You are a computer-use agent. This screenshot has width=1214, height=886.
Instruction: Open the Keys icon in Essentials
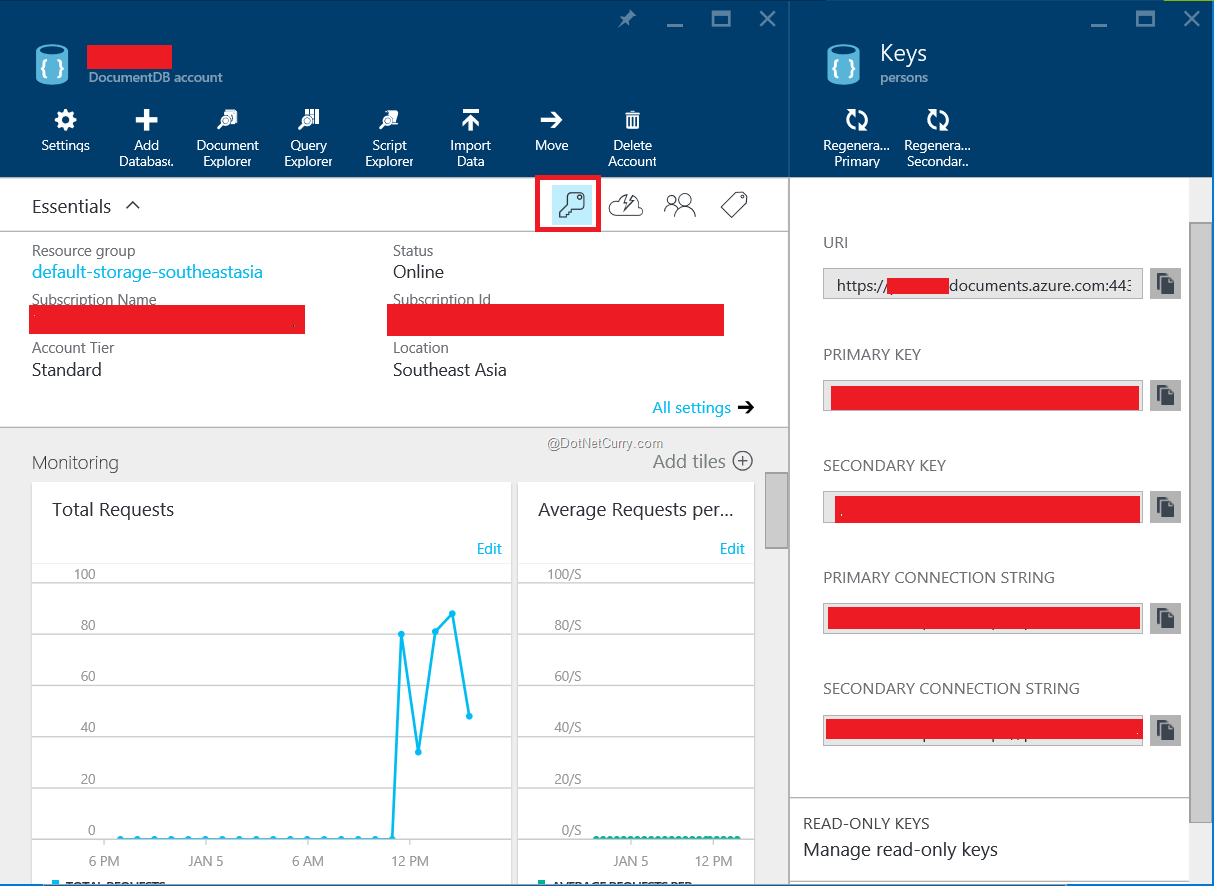point(568,206)
